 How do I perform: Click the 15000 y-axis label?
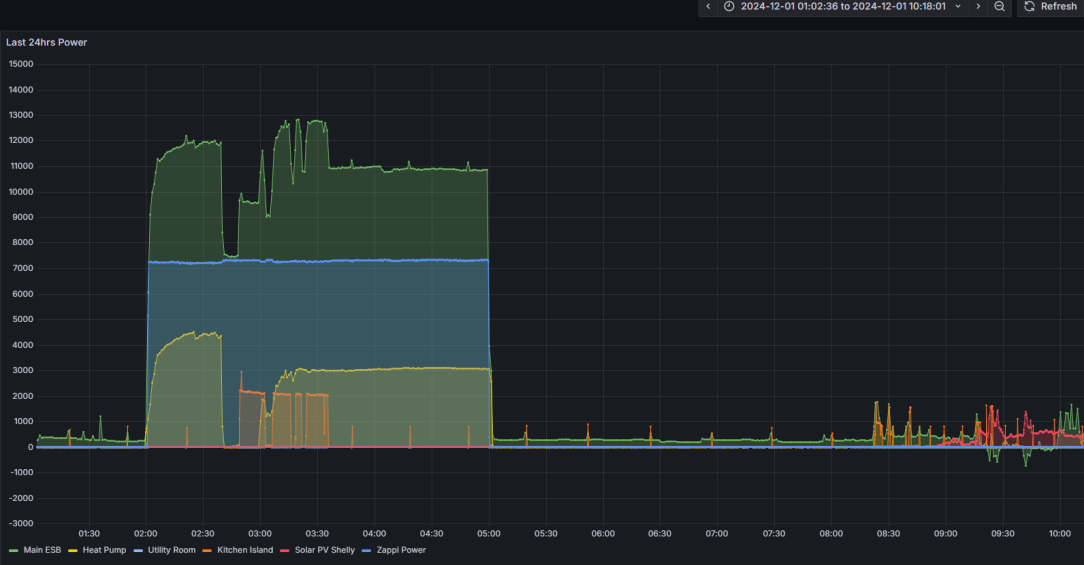(21, 64)
